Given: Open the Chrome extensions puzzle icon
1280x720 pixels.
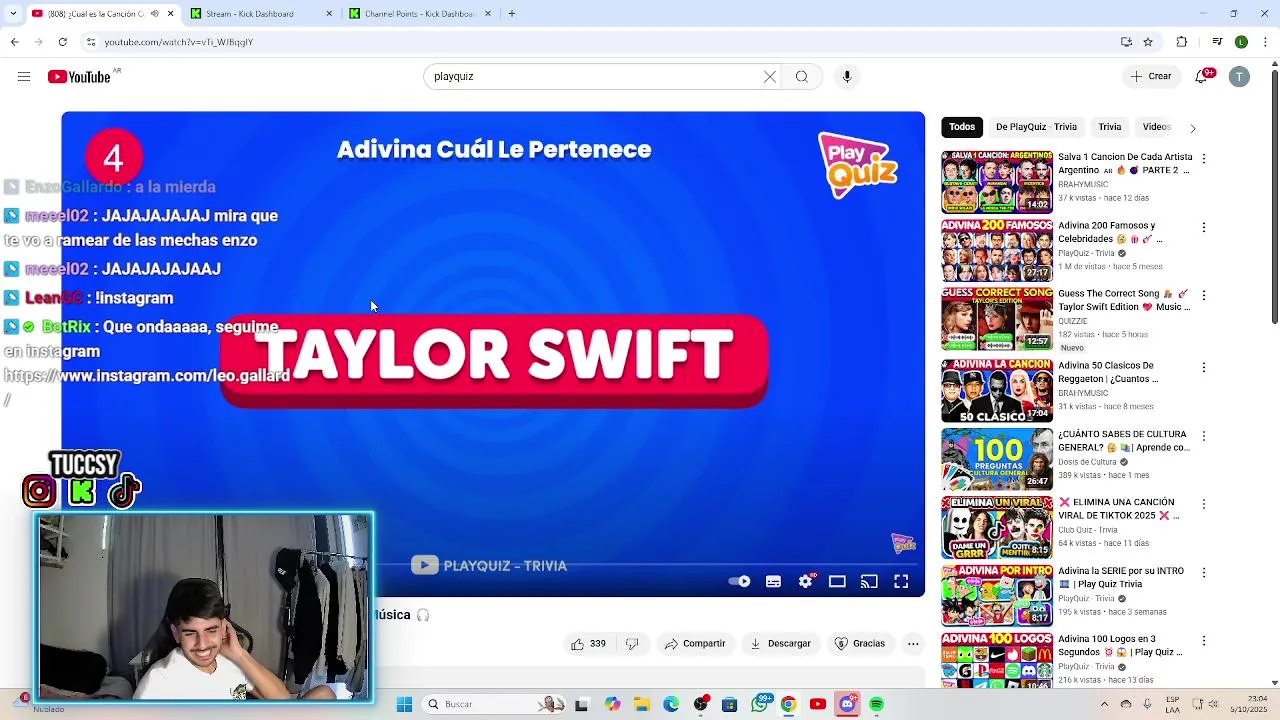Looking at the screenshot, I should (1182, 42).
